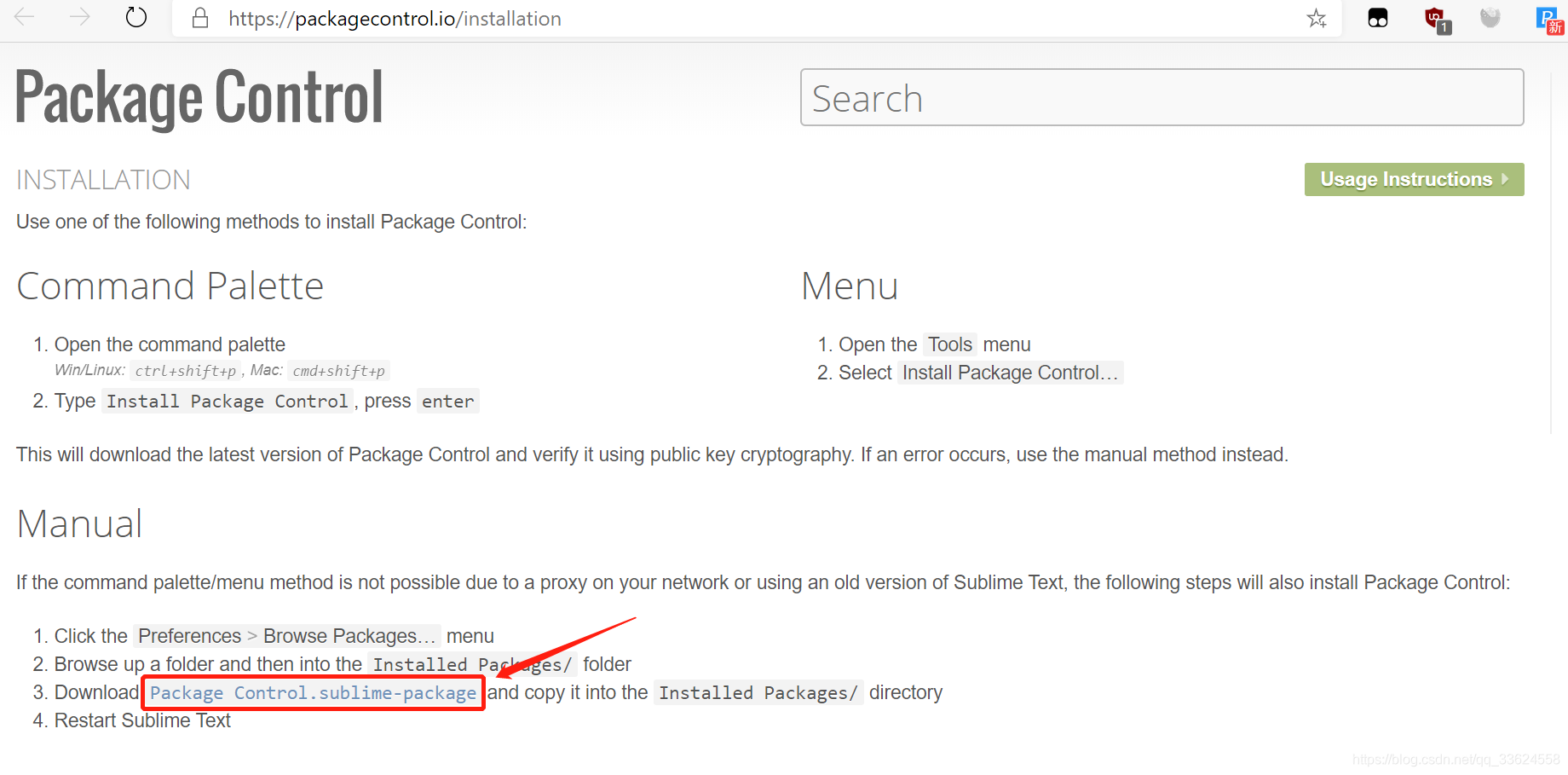Click the Package Control site title

coord(199,98)
